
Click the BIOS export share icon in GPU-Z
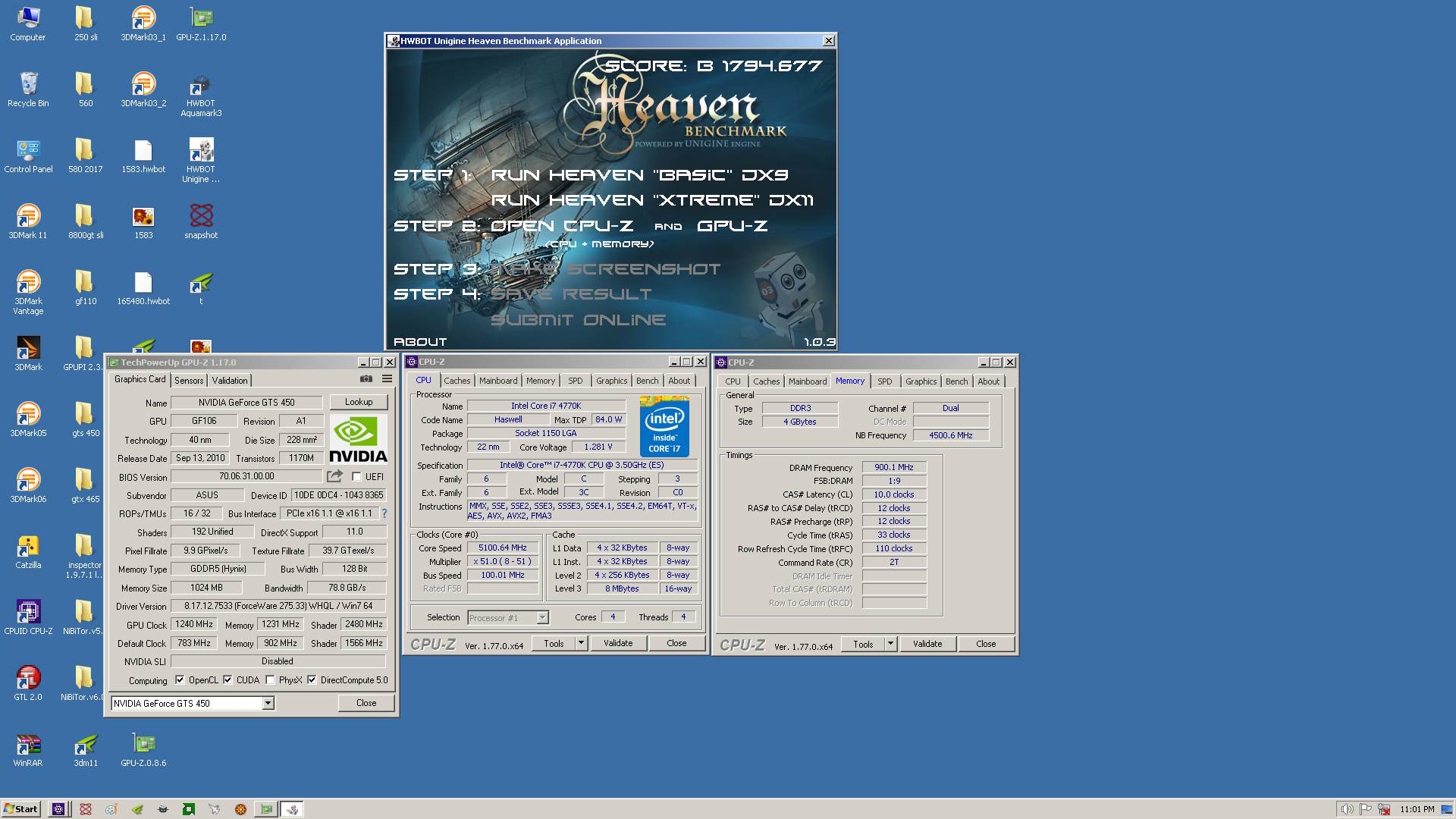click(x=334, y=476)
